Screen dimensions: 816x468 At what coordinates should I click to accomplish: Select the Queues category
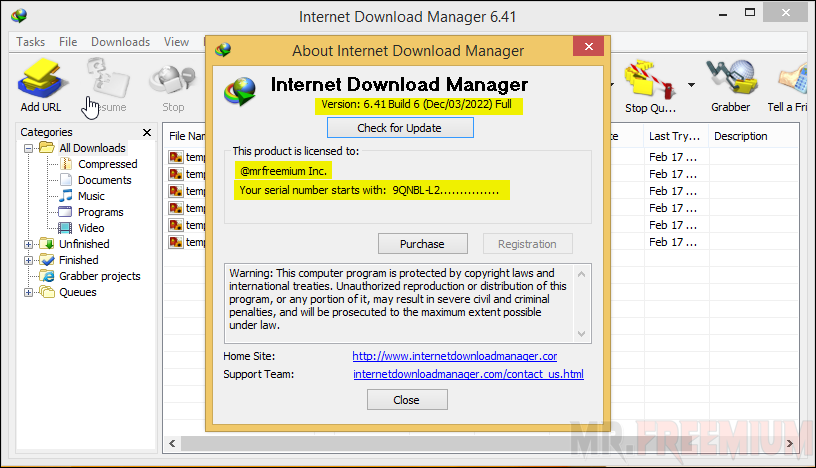pos(78,293)
